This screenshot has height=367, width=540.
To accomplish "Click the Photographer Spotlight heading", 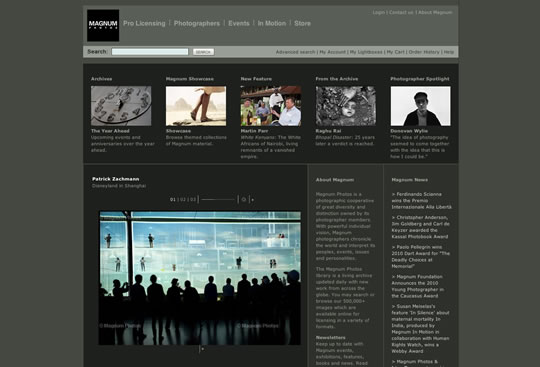I will click(x=420, y=79).
